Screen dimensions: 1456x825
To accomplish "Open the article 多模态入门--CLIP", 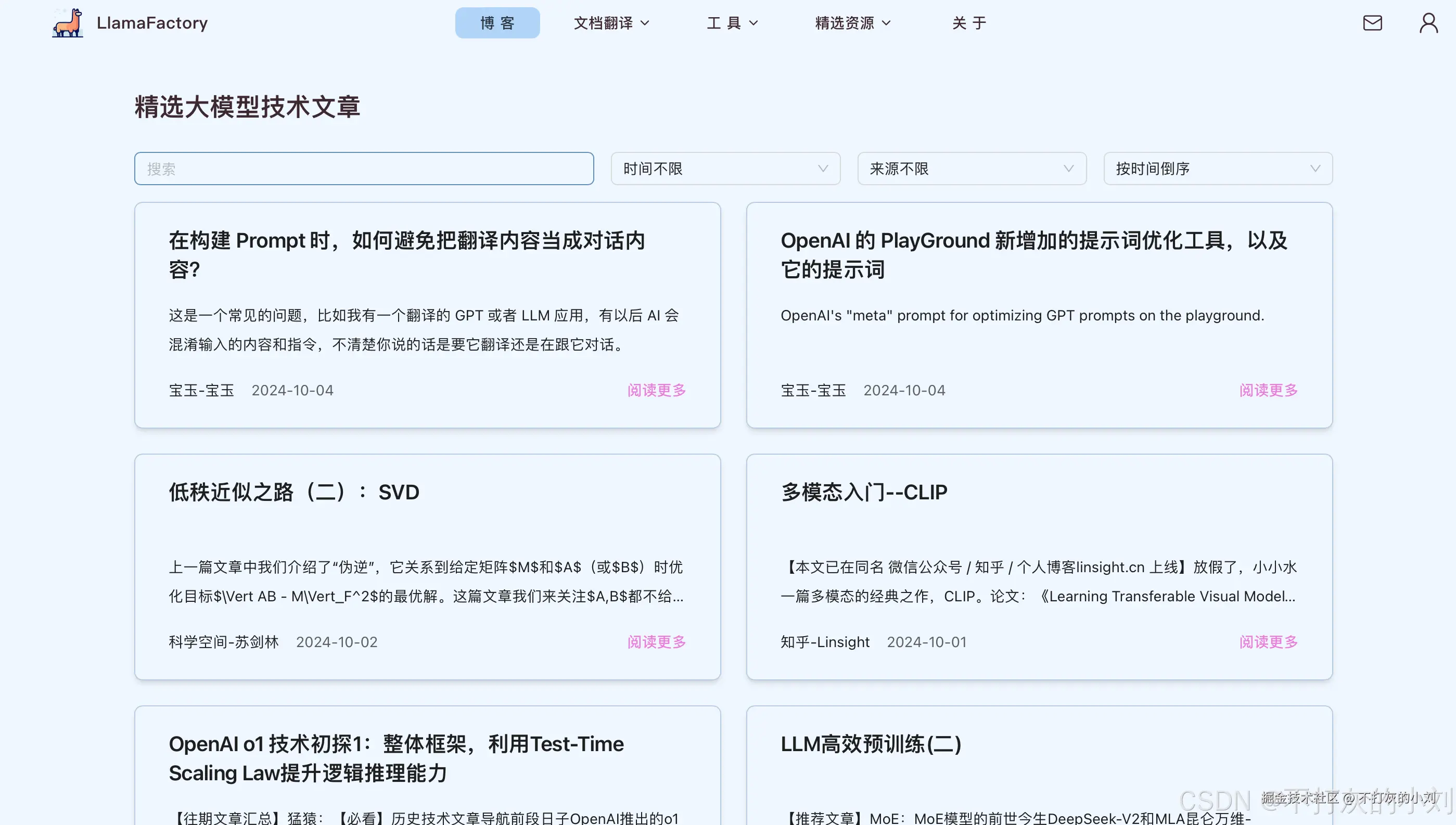I will 864,492.
